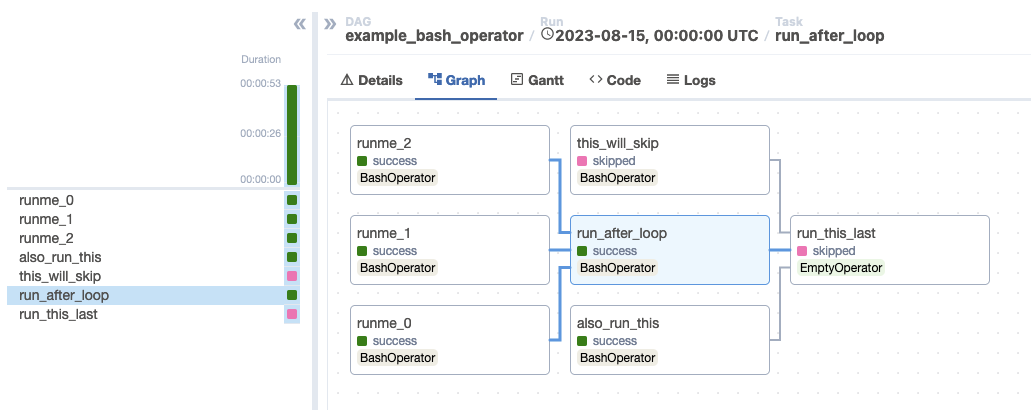Select the this_will_skip graph node
1031x410 pixels.
tap(669, 160)
